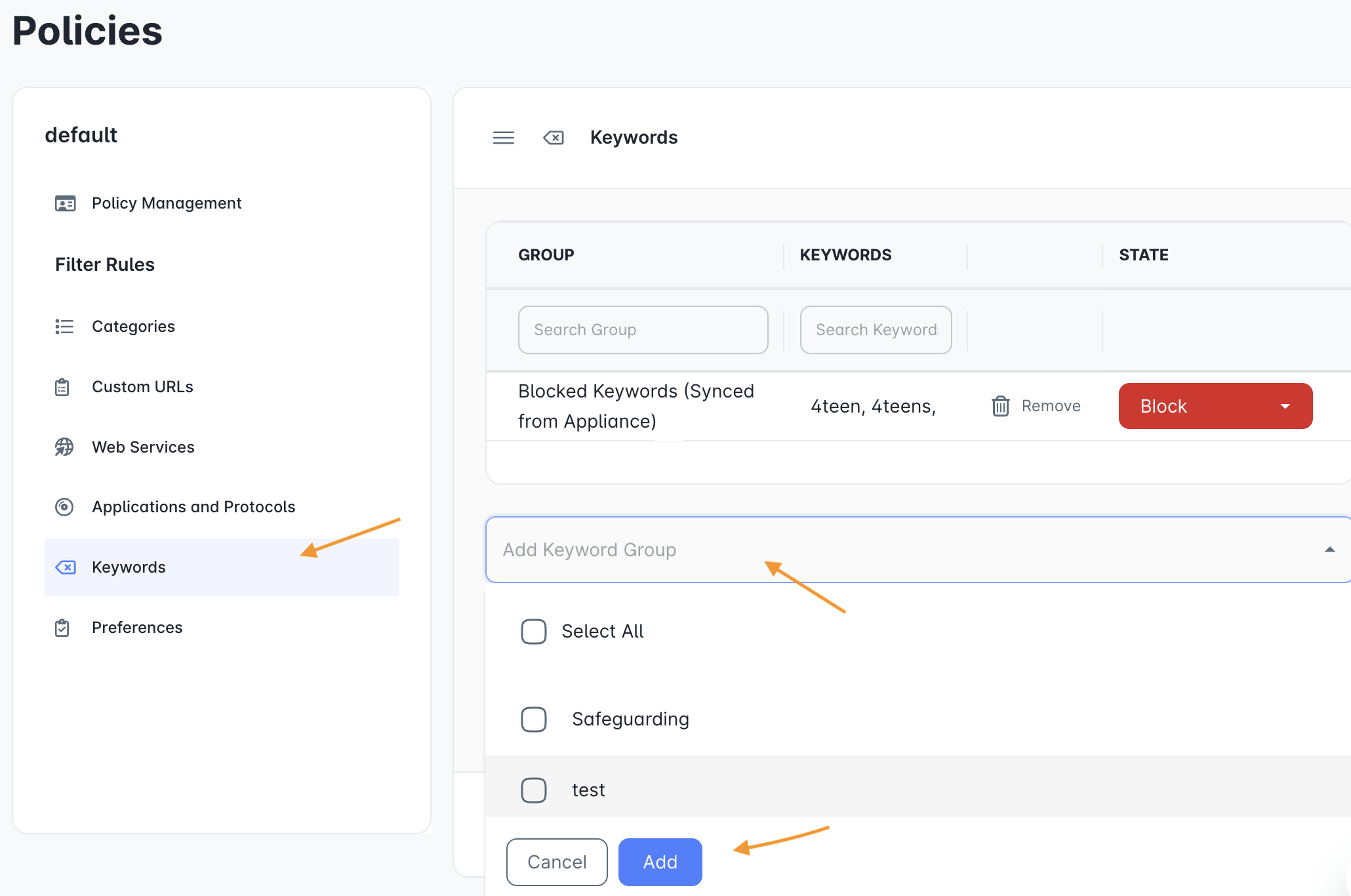Screen dimensions: 1351x896
Task: Select the Keywords sidebar item
Action: click(x=222, y=567)
